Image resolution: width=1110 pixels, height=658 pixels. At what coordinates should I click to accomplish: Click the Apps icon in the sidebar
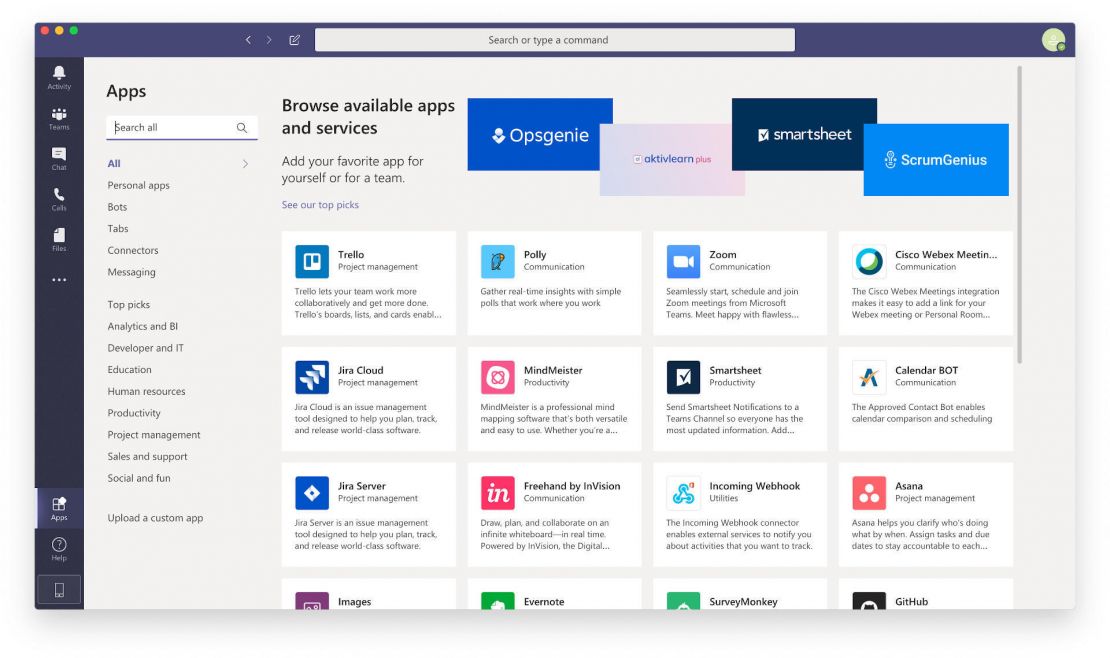pyautogui.click(x=59, y=506)
